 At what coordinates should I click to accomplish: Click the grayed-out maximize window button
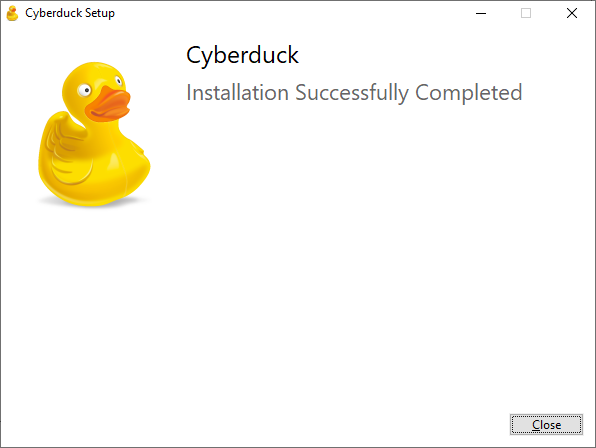click(x=526, y=13)
